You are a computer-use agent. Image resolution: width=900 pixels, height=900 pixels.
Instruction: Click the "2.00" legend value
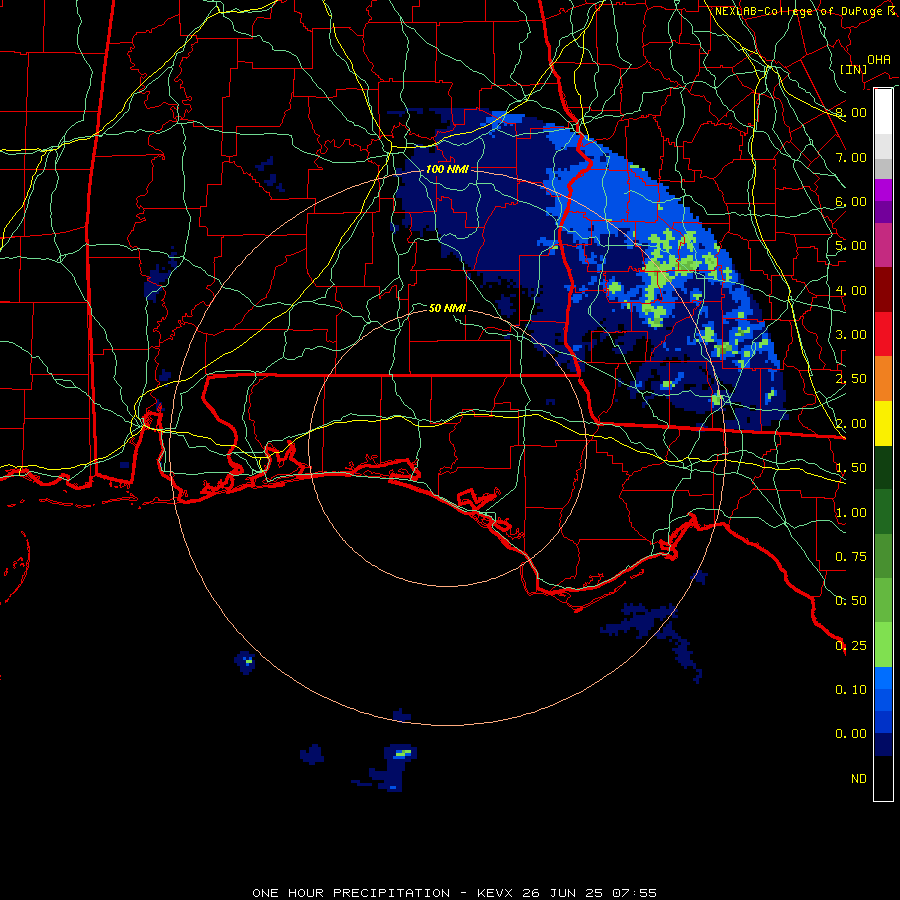click(851, 424)
